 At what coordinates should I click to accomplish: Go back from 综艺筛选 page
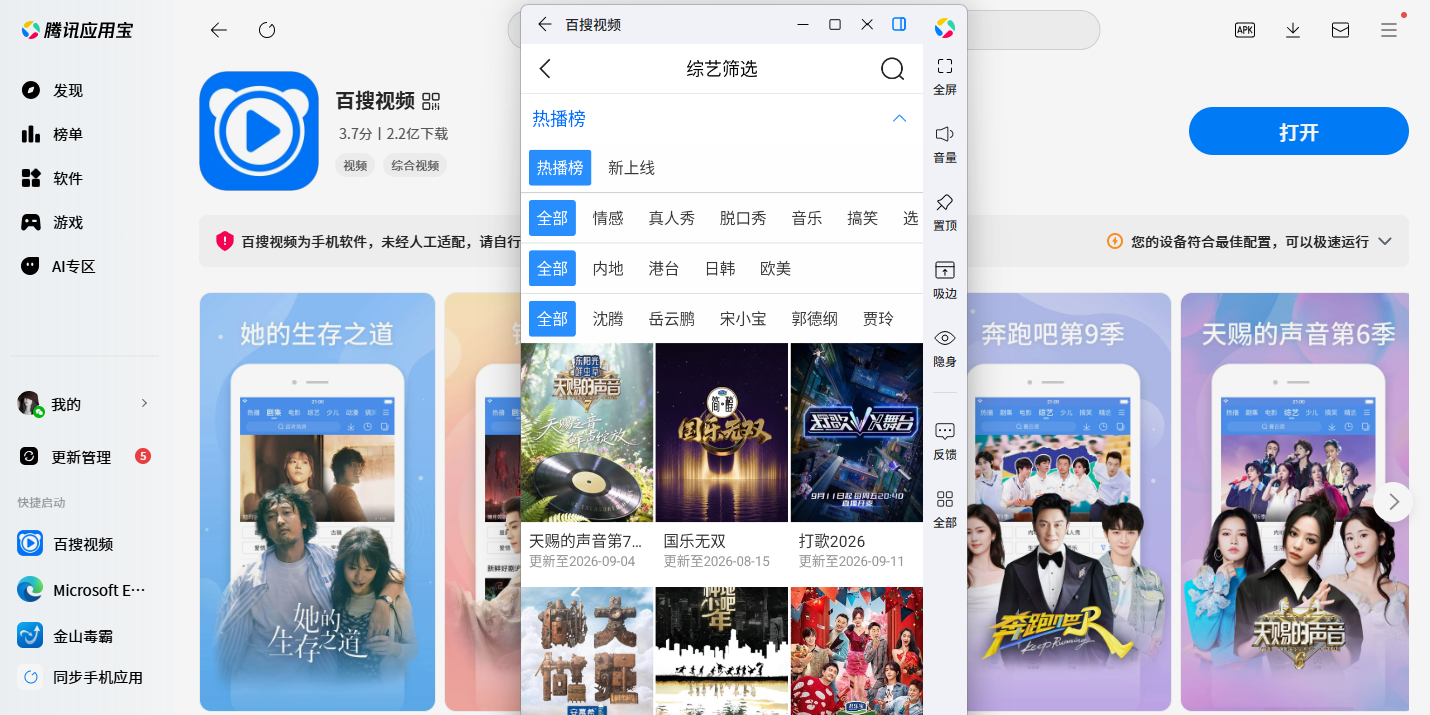coord(545,68)
